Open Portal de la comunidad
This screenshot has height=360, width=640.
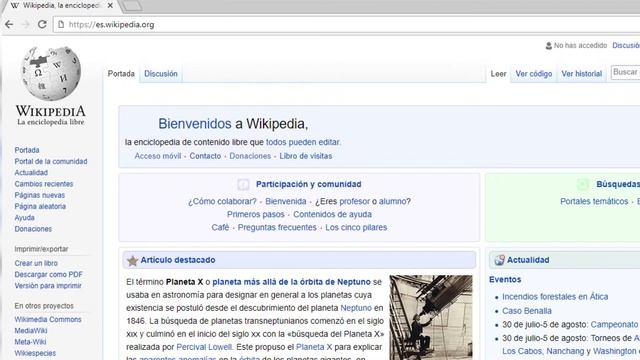pos(51,162)
